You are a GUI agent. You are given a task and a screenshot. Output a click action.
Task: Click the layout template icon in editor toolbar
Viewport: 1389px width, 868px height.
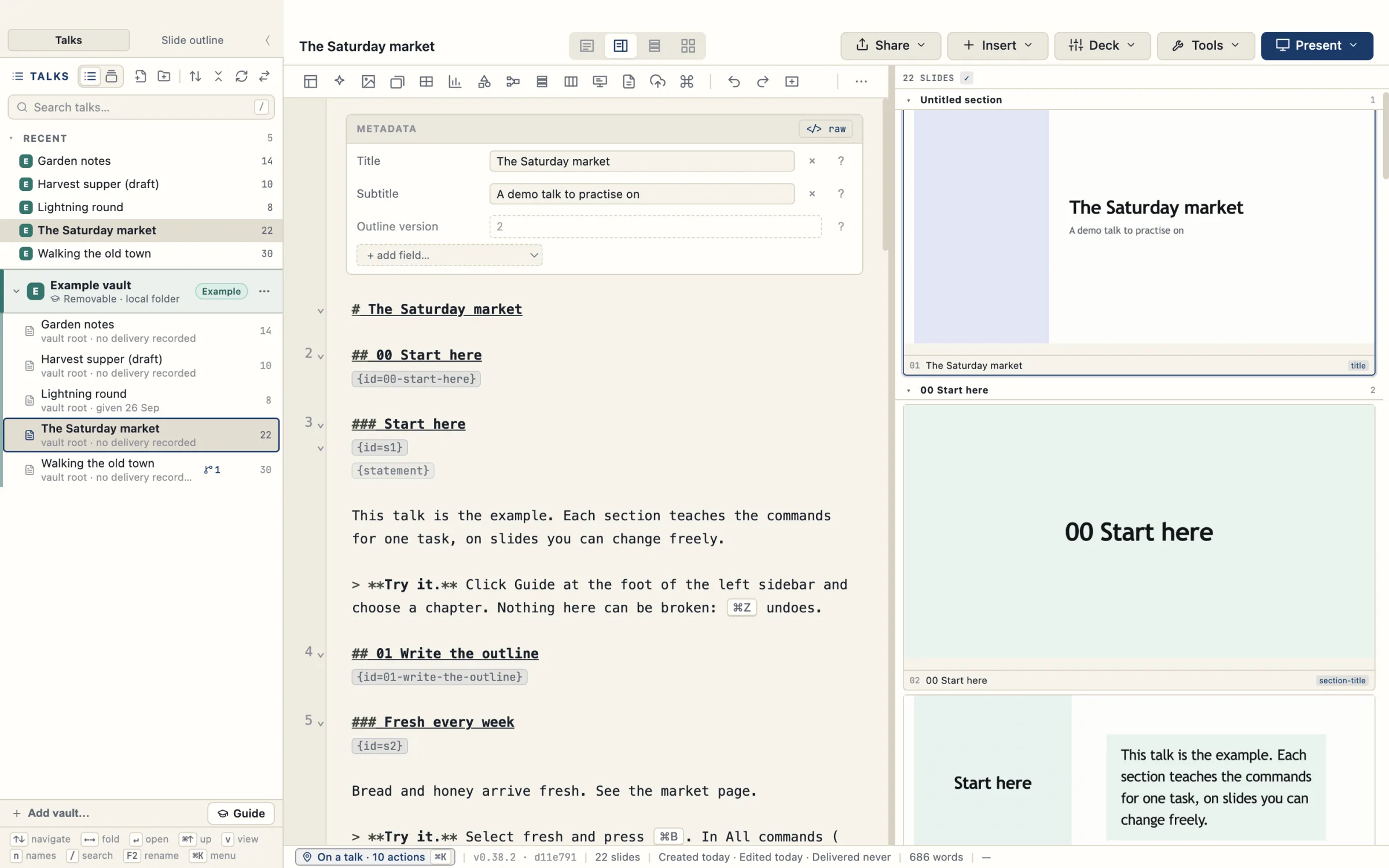310,82
